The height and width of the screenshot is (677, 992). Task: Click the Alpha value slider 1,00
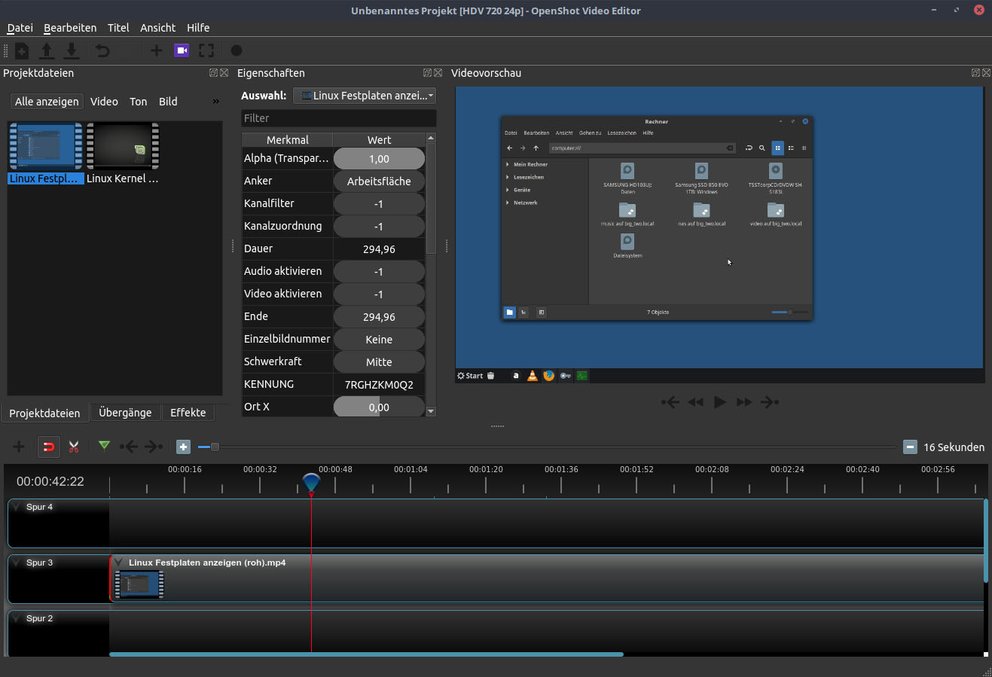point(379,159)
